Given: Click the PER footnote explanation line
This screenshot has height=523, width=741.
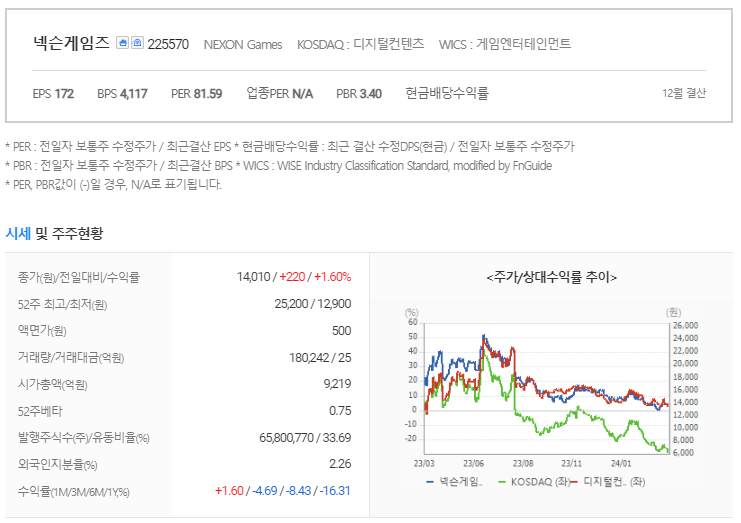Looking at the screenshot, I should point(290,147).
